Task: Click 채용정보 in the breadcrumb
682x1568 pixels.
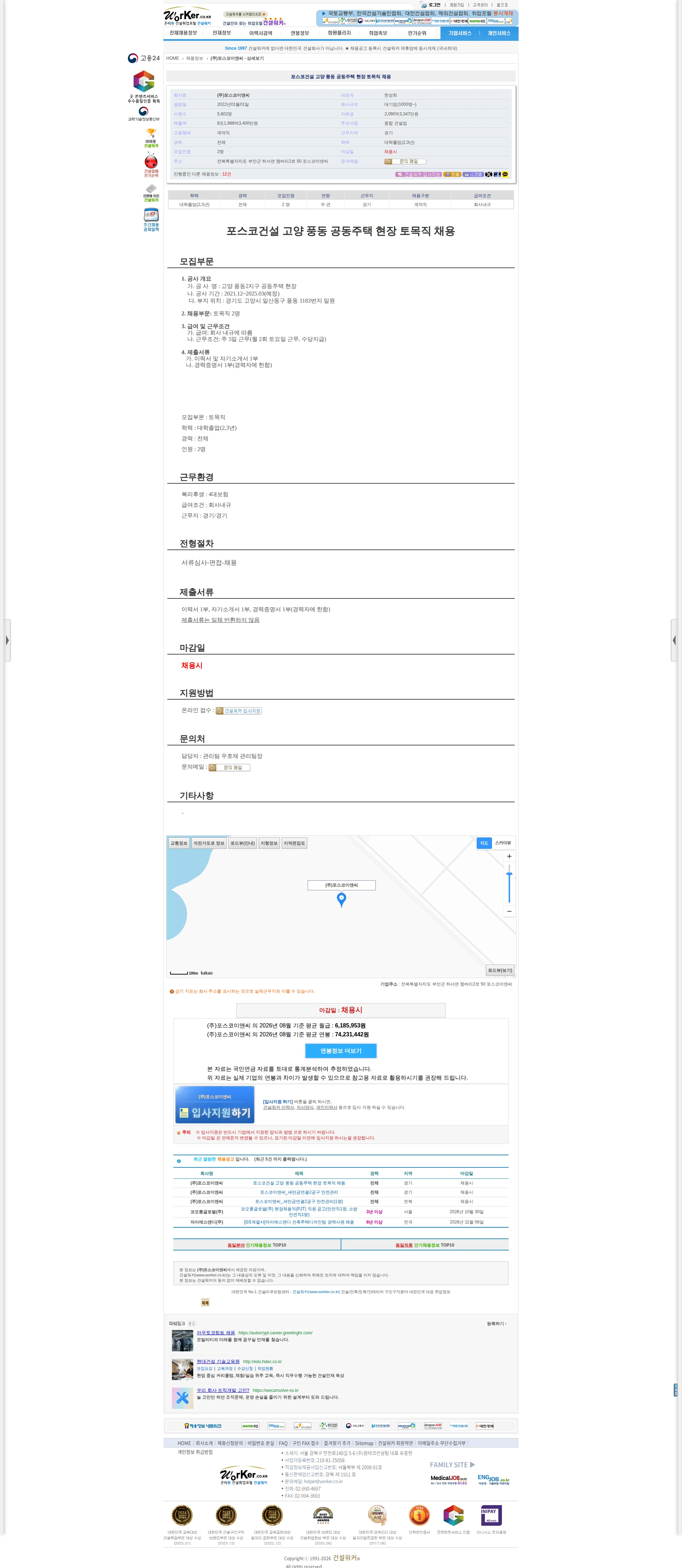Action: 194,59
